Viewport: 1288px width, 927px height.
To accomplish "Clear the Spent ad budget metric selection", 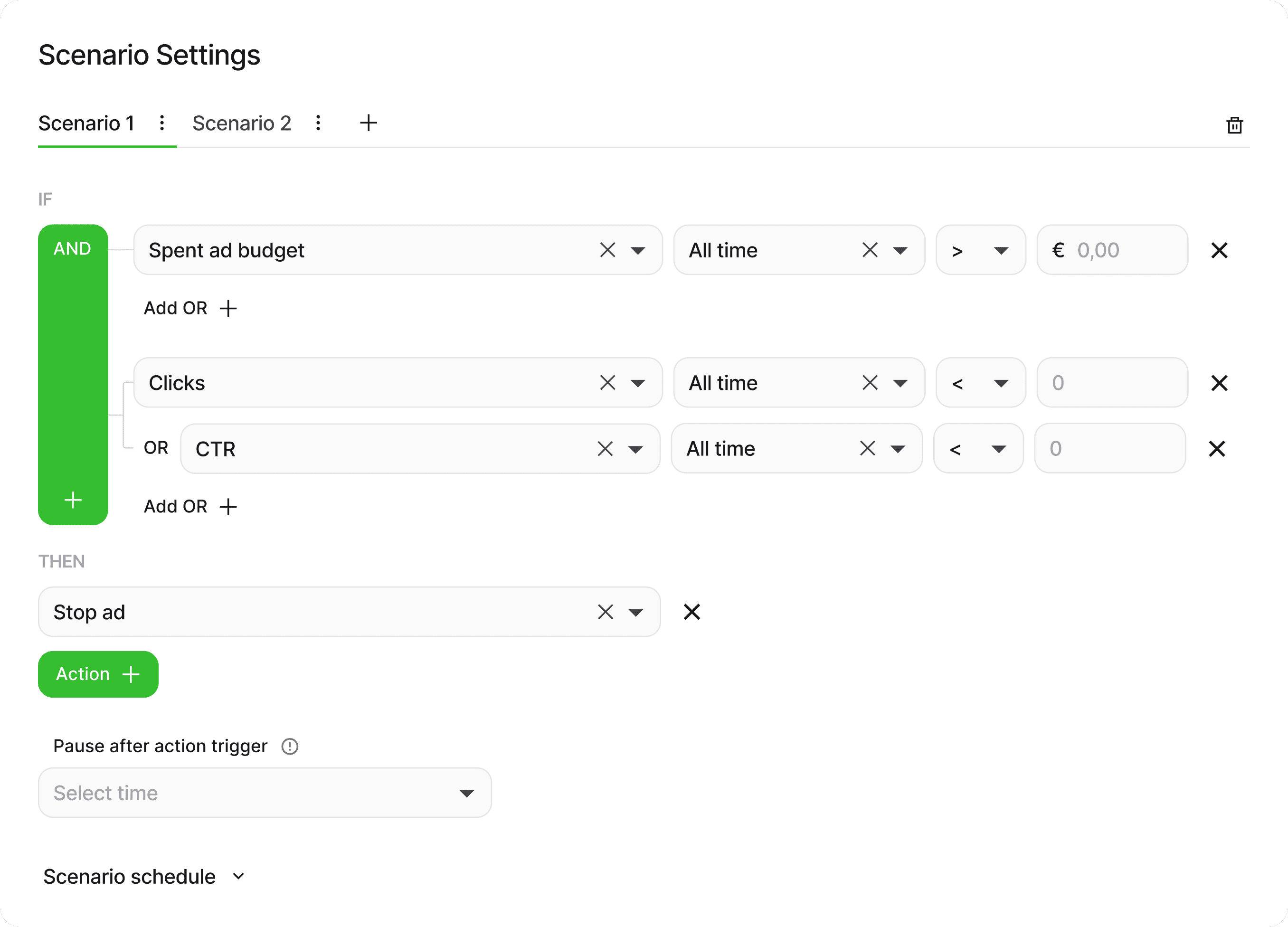I will pyautogui.click(x=607, y=250).
